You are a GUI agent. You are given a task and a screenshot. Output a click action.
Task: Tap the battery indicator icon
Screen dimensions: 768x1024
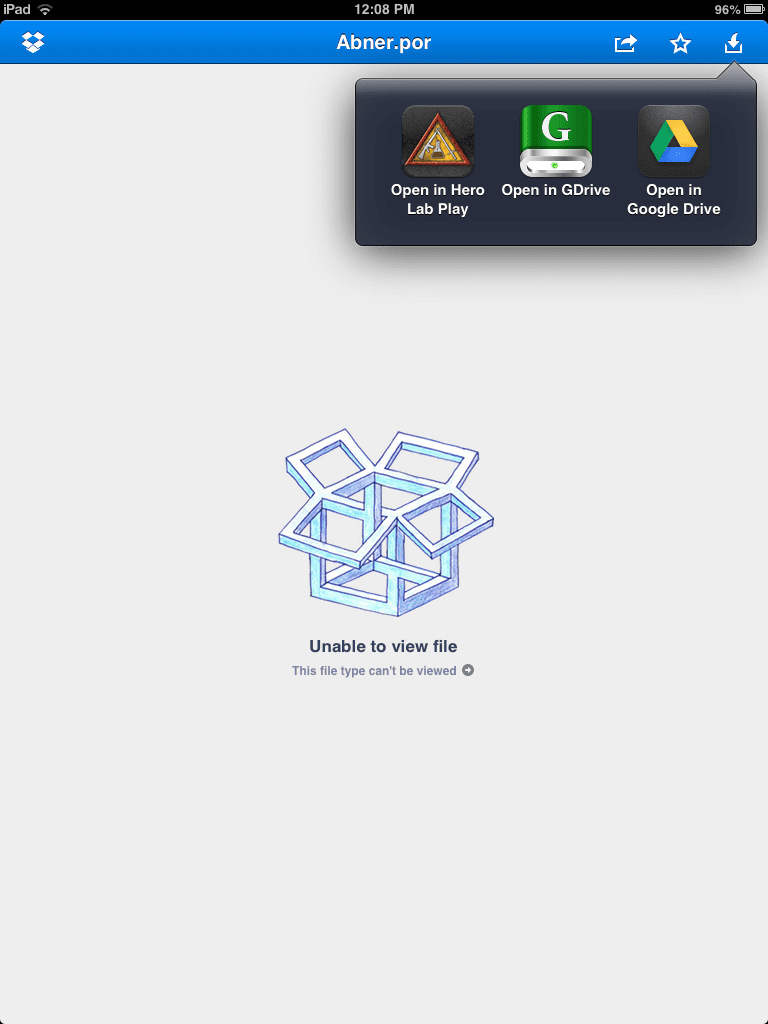click(x=754, y=9)
